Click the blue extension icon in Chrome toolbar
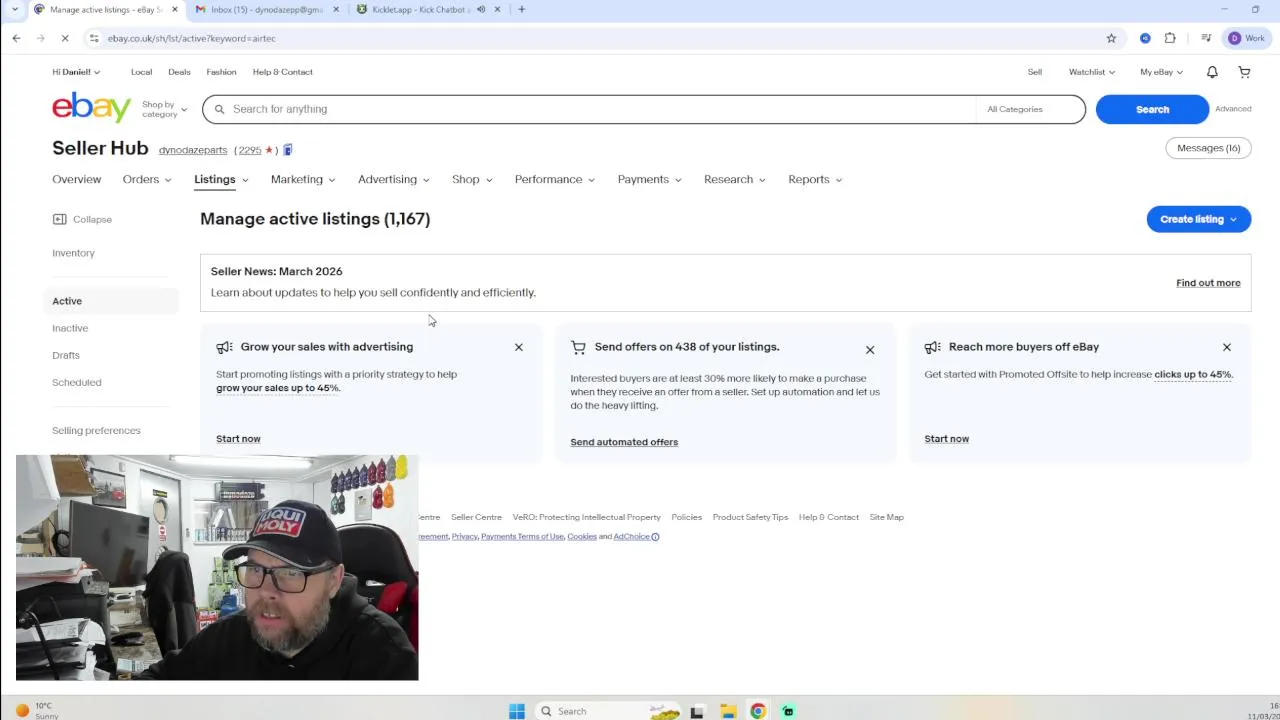The width and height of the screenshot is (1280, 720). point(1145,38)
